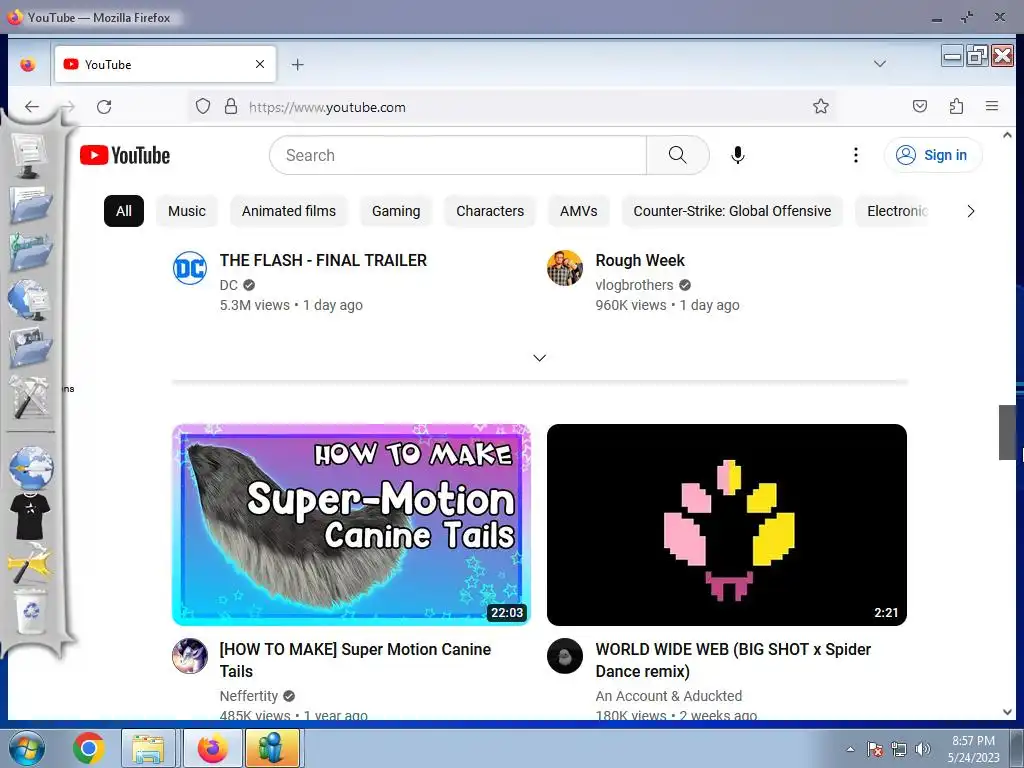Screen dimensions: 1024x768
Task: Open a new tab with plus
Action: (x=297, y=65)
